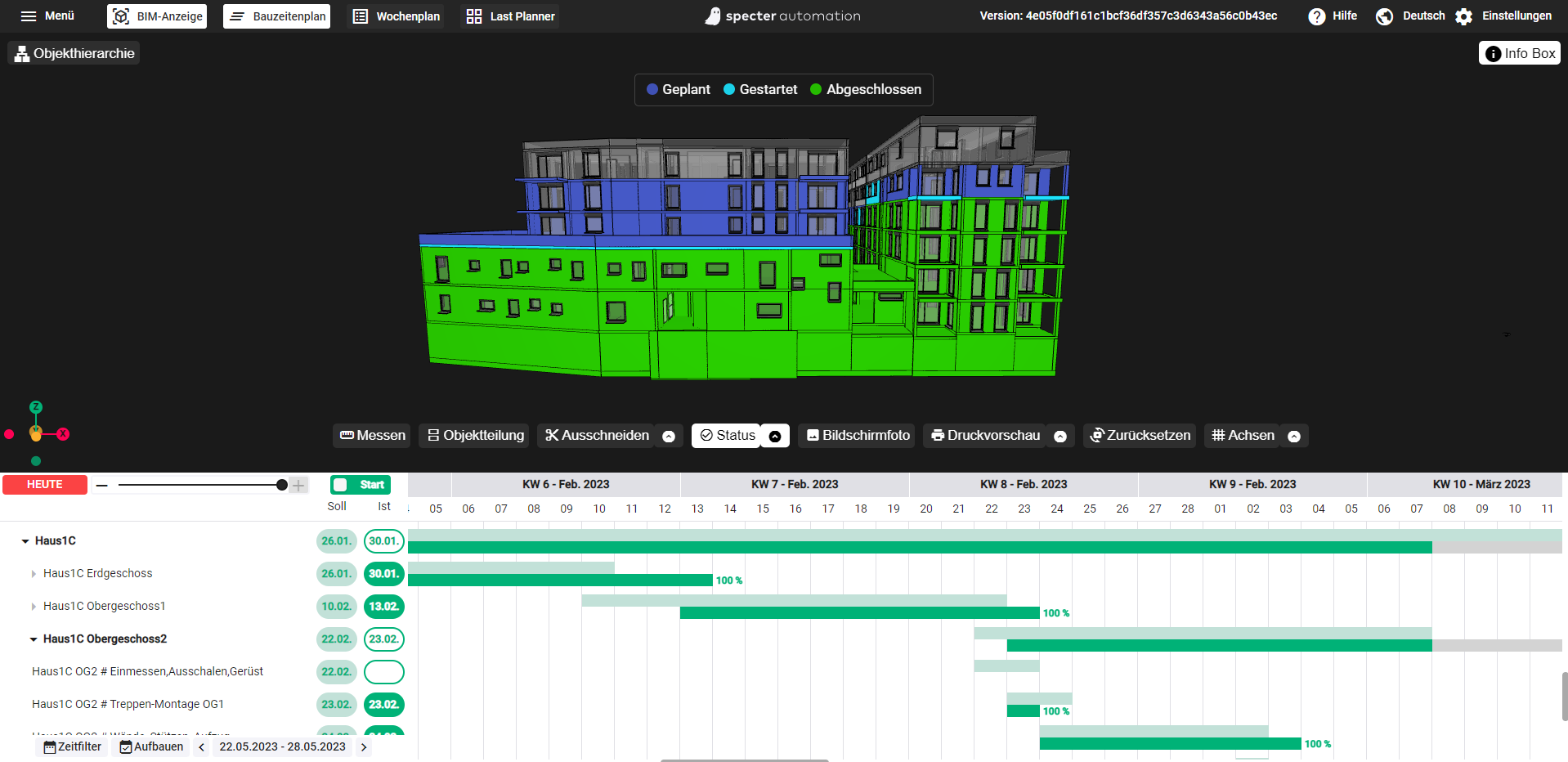
Task: Go to next date range arrow
Action: 364,747
